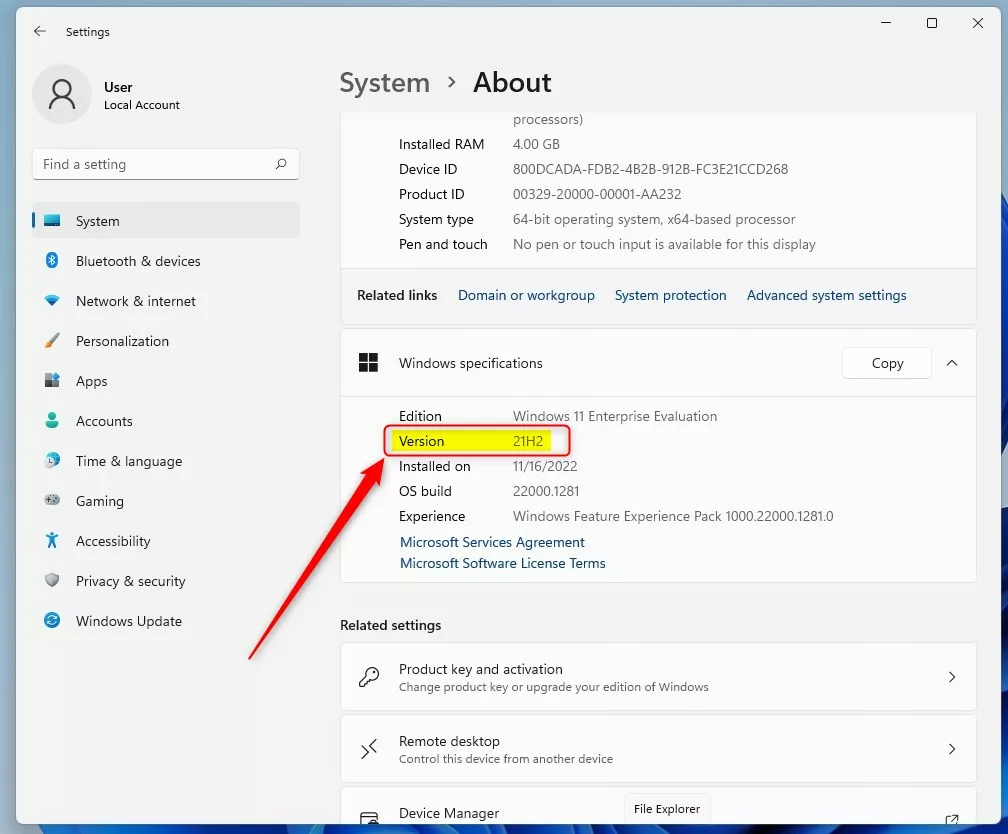Screen dimensions: 1008x834
Task: Focus the Find a setting box
Action: click(x=155, y=164)
